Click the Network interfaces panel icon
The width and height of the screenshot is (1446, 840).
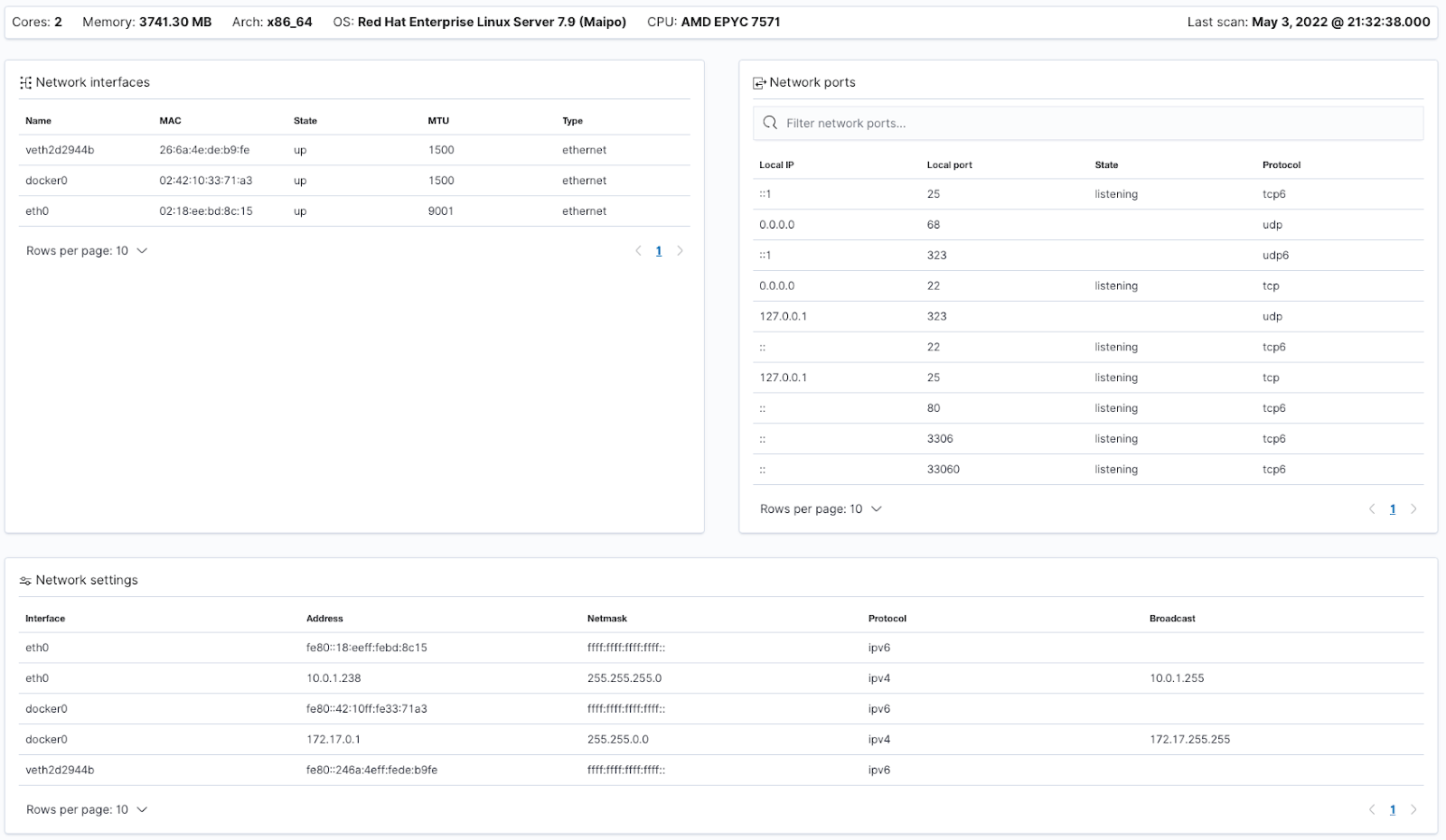pyautogui.click(x=25, y=82)
